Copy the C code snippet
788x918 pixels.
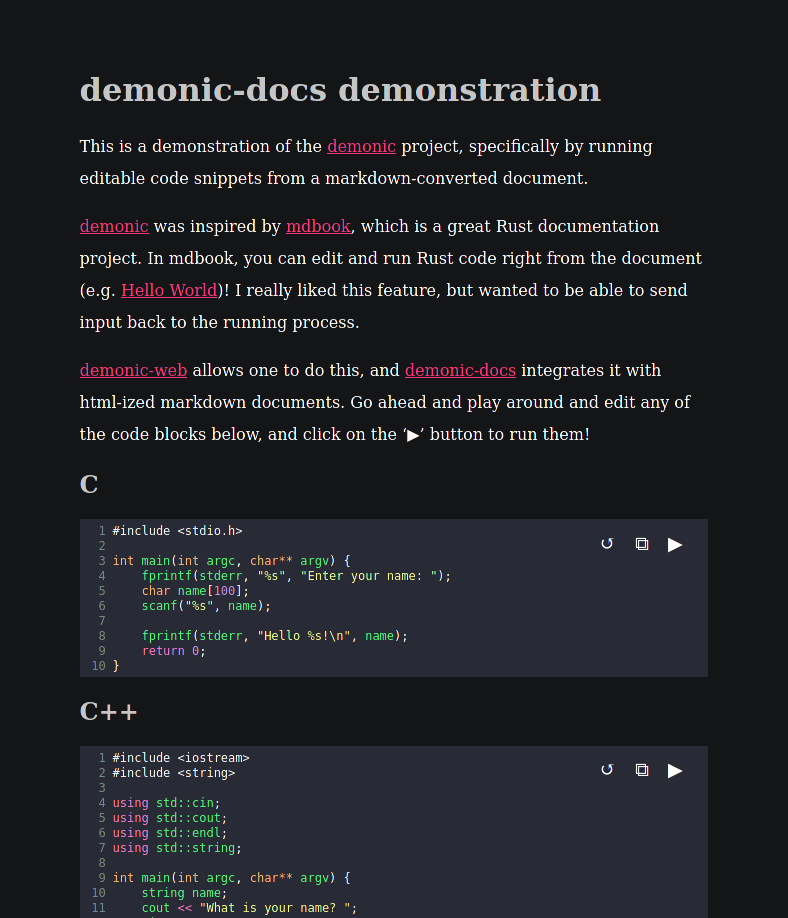642,544
